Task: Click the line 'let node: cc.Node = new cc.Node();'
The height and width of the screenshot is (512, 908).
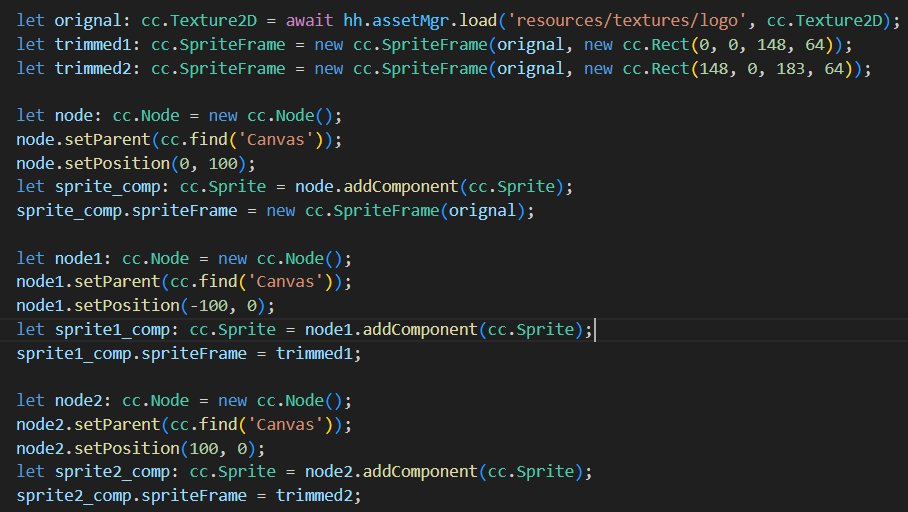Action: (180, 116)
